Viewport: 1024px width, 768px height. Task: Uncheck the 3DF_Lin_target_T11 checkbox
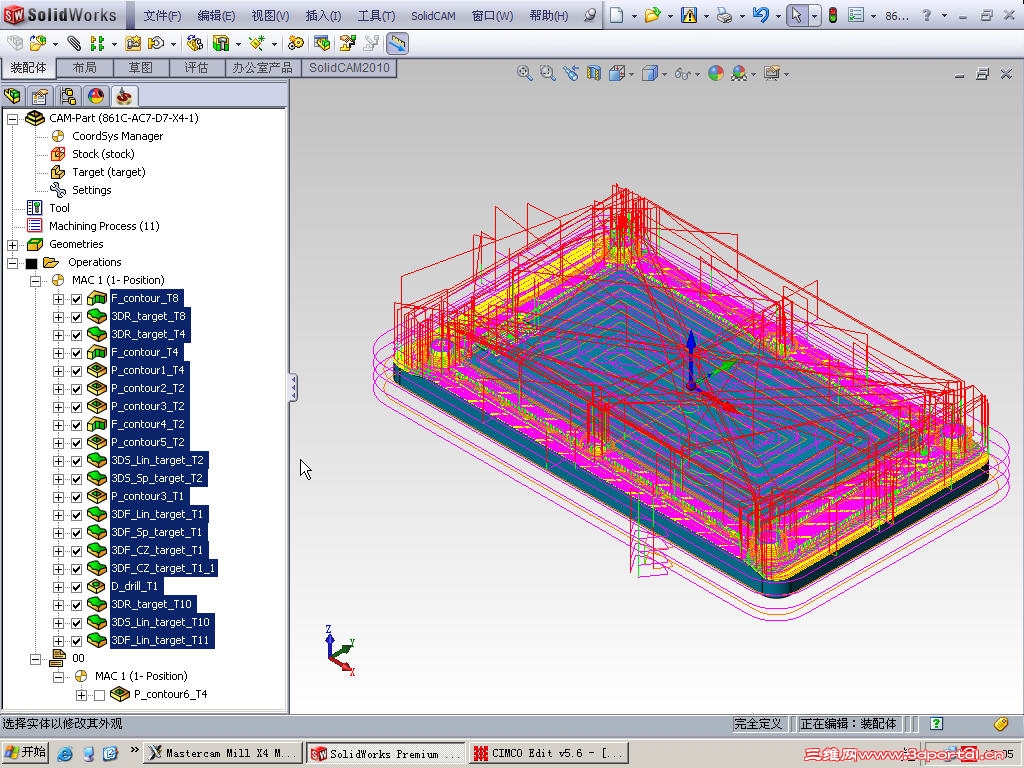pos(76,641)
